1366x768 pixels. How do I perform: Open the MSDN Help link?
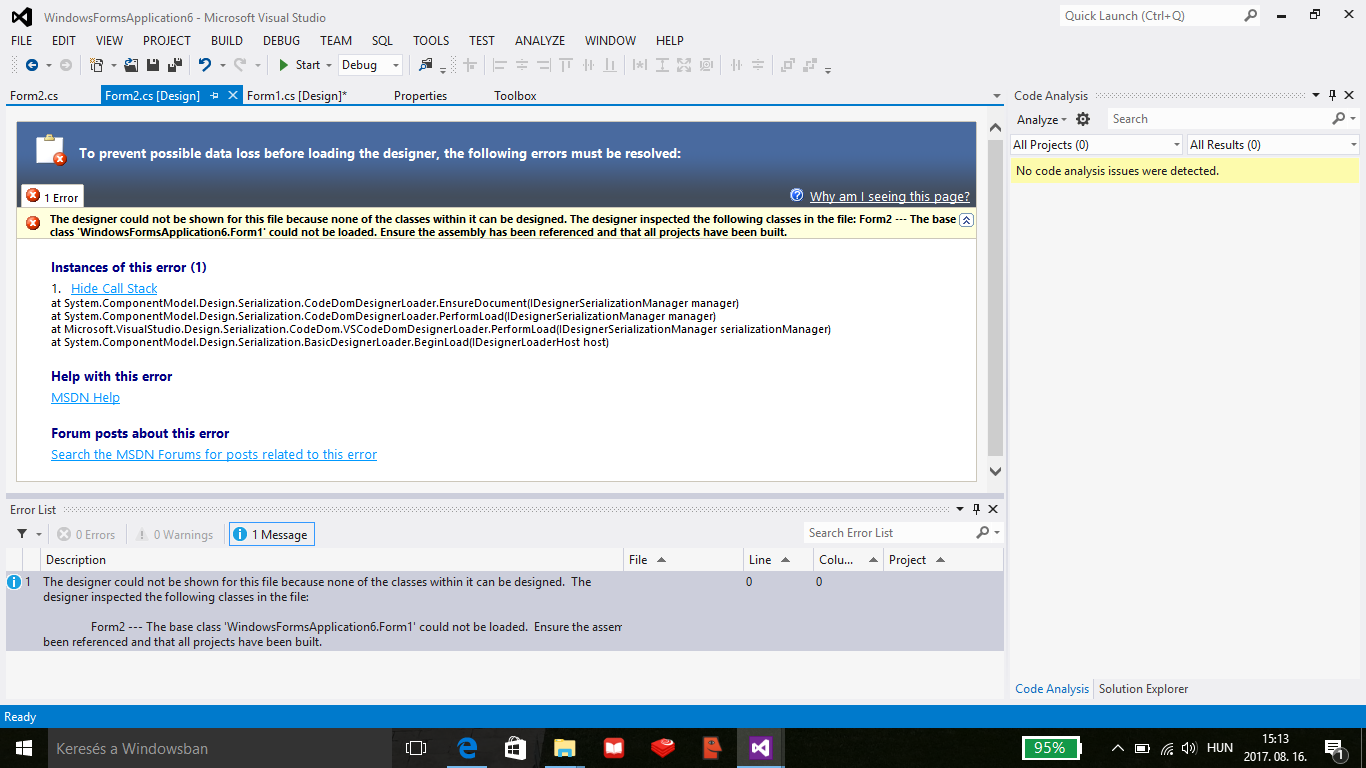(x=85, y=397)
